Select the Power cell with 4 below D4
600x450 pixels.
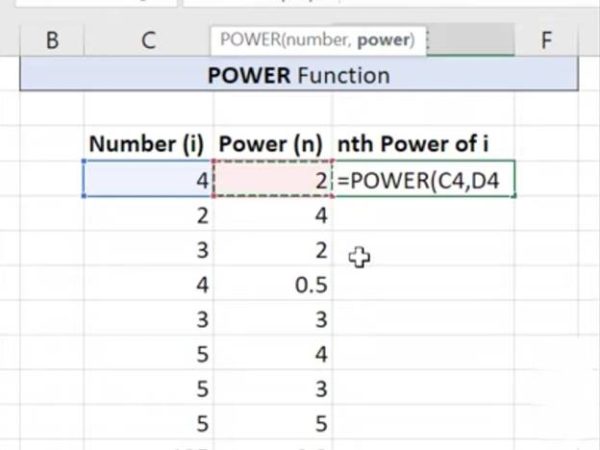pyautogui.click(x=273, y=215)
